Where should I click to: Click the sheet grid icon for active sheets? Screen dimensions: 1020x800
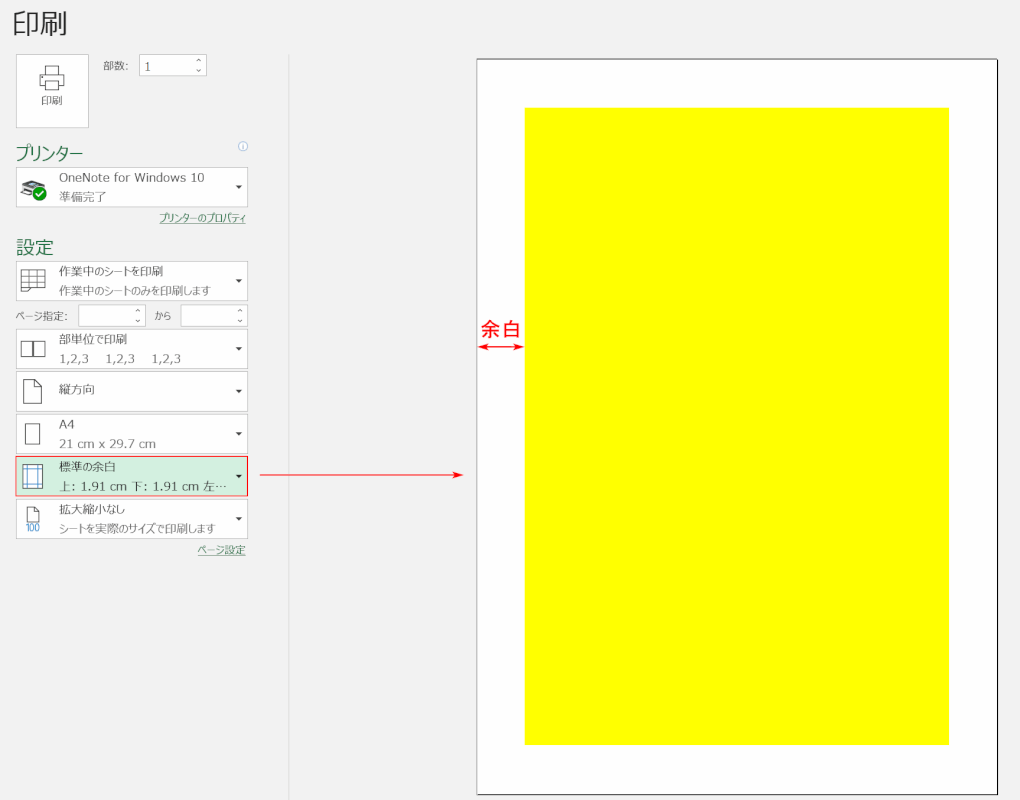33,280
